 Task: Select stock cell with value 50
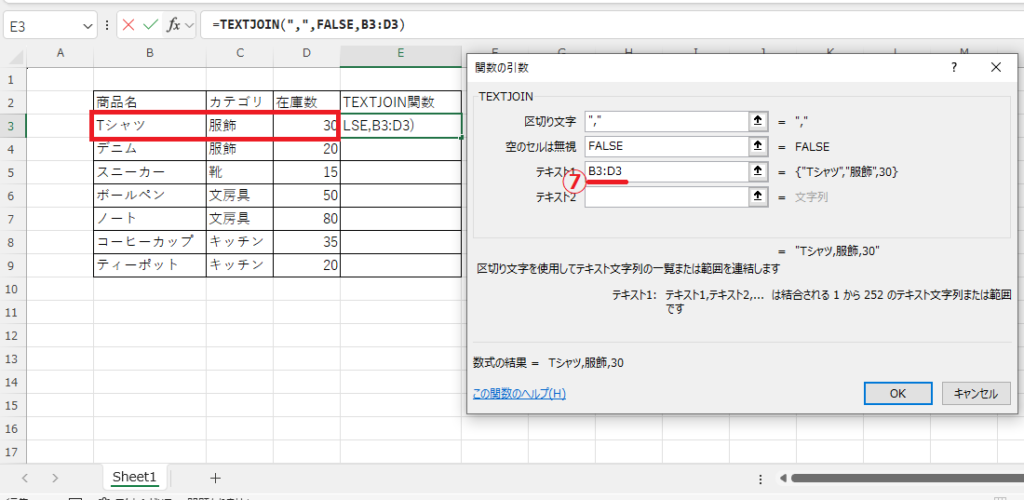click(307, 196)
